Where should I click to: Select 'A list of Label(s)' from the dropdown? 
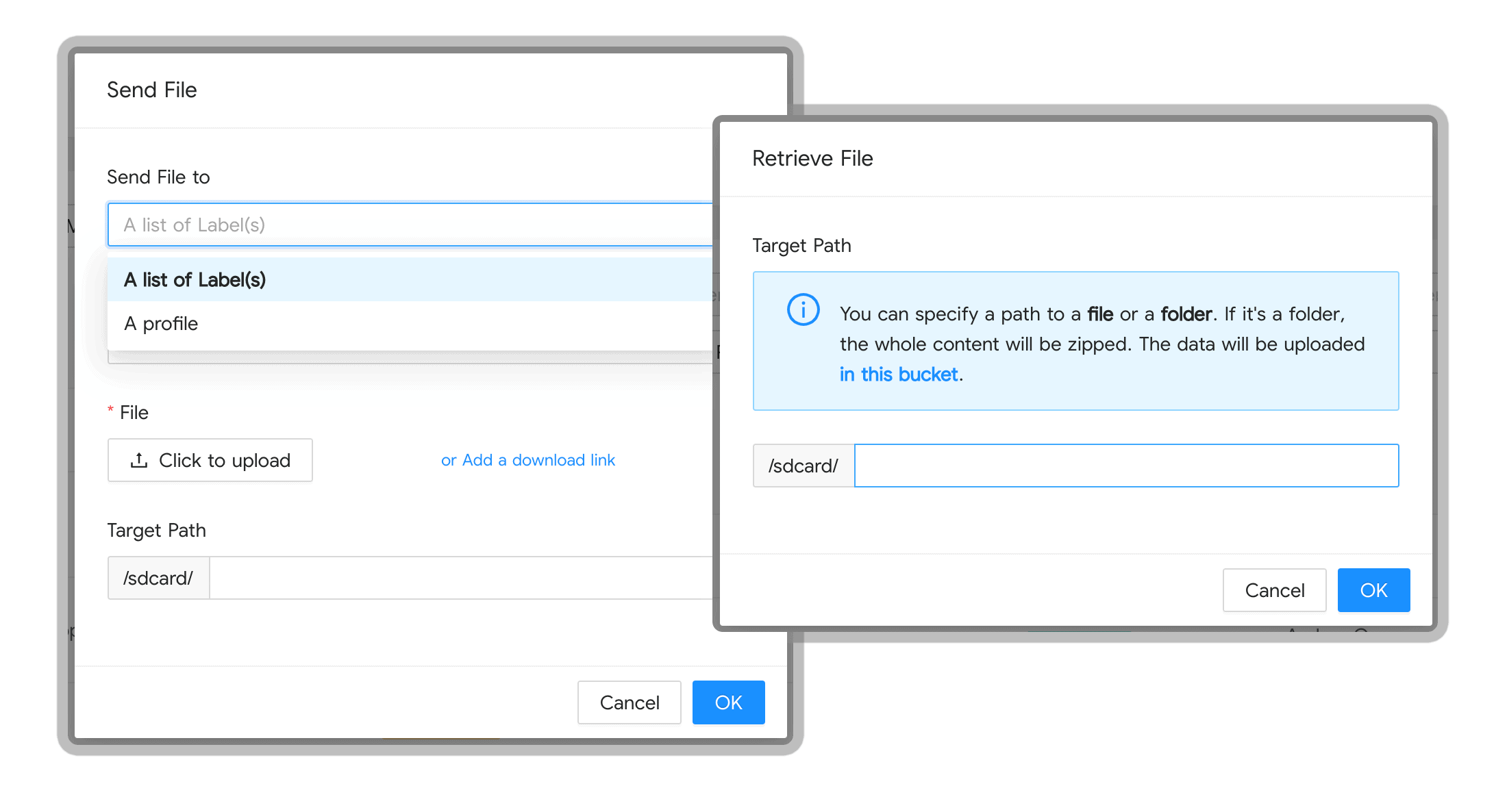click(x=194, y=280)
